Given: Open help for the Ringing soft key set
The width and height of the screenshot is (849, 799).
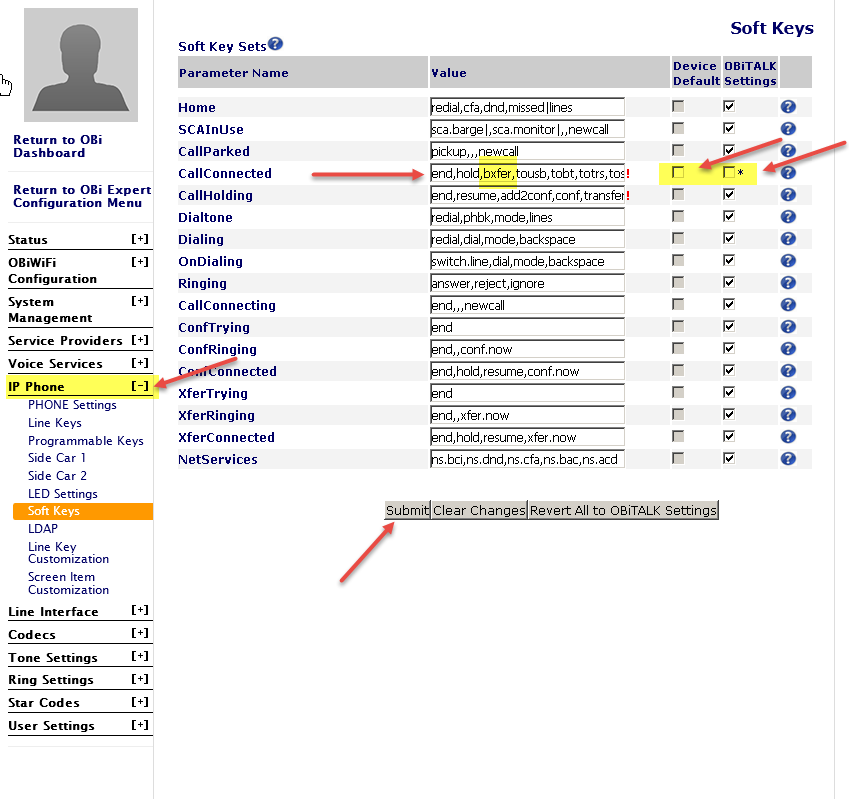Looking at the screenshot, I should pos(788,282).
